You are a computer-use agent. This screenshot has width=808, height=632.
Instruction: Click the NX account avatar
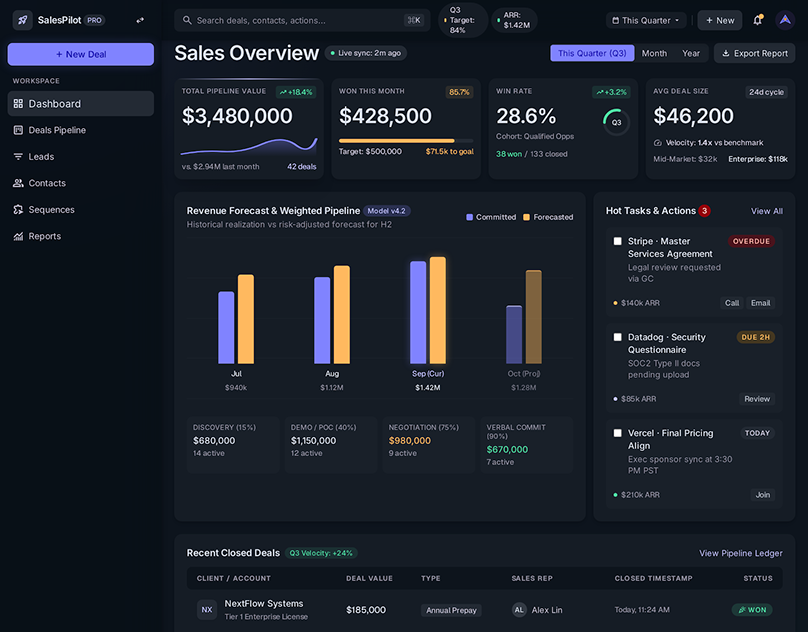pos(207,609)
